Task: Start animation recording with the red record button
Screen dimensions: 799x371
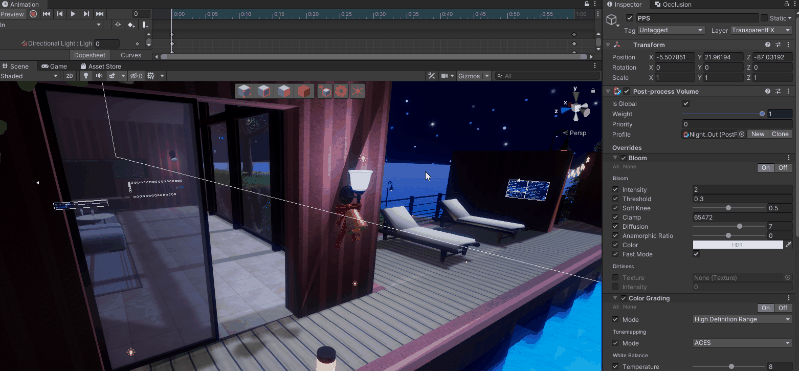Action: 33,14
